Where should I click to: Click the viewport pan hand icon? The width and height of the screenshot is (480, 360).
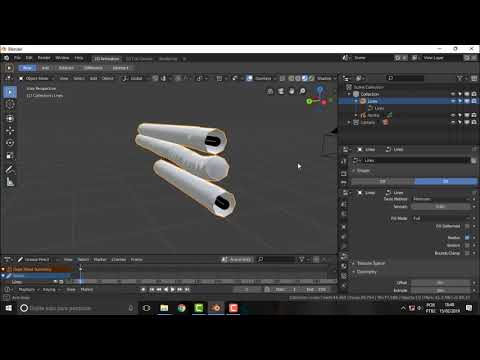pyautogui.click(x=291, y=91)
